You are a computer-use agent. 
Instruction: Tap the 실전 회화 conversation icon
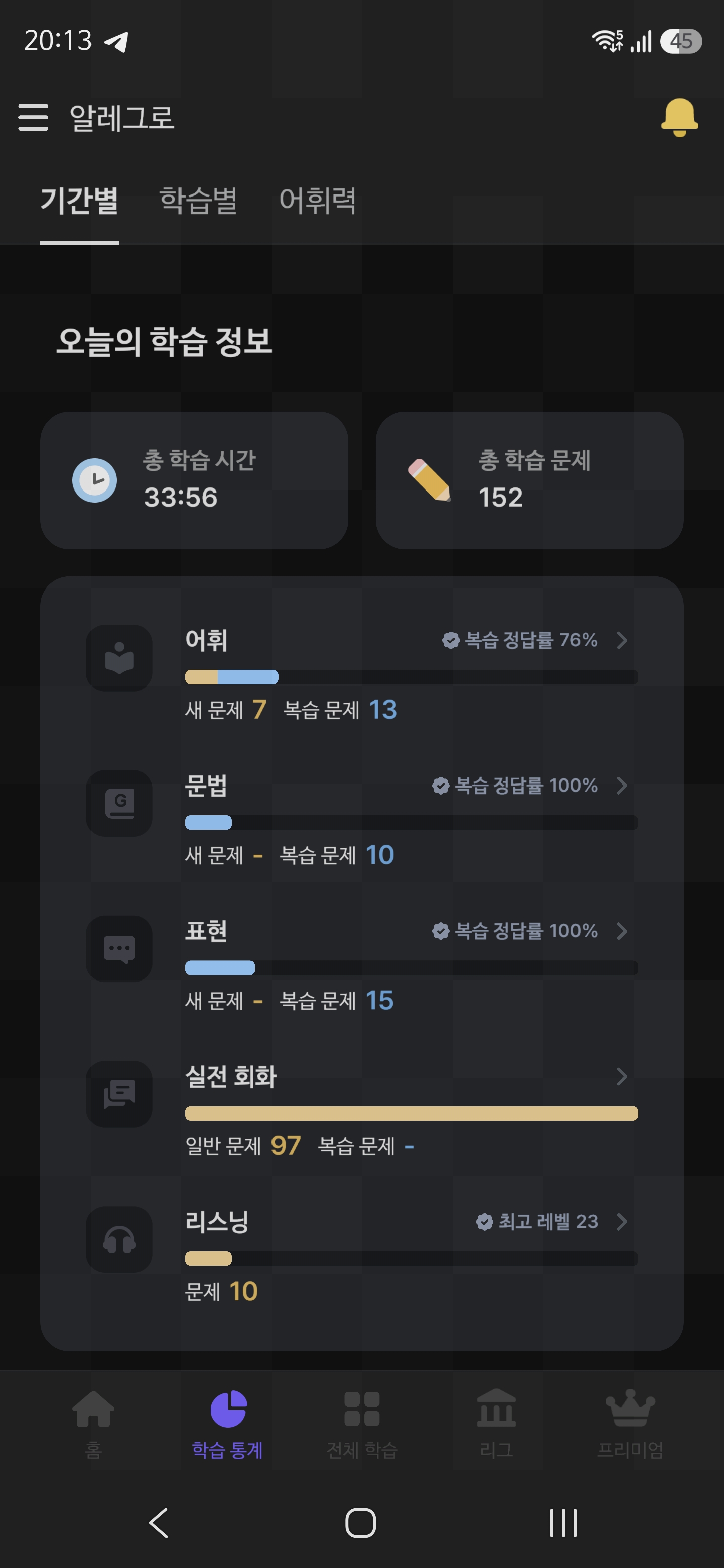[119, 1095]
